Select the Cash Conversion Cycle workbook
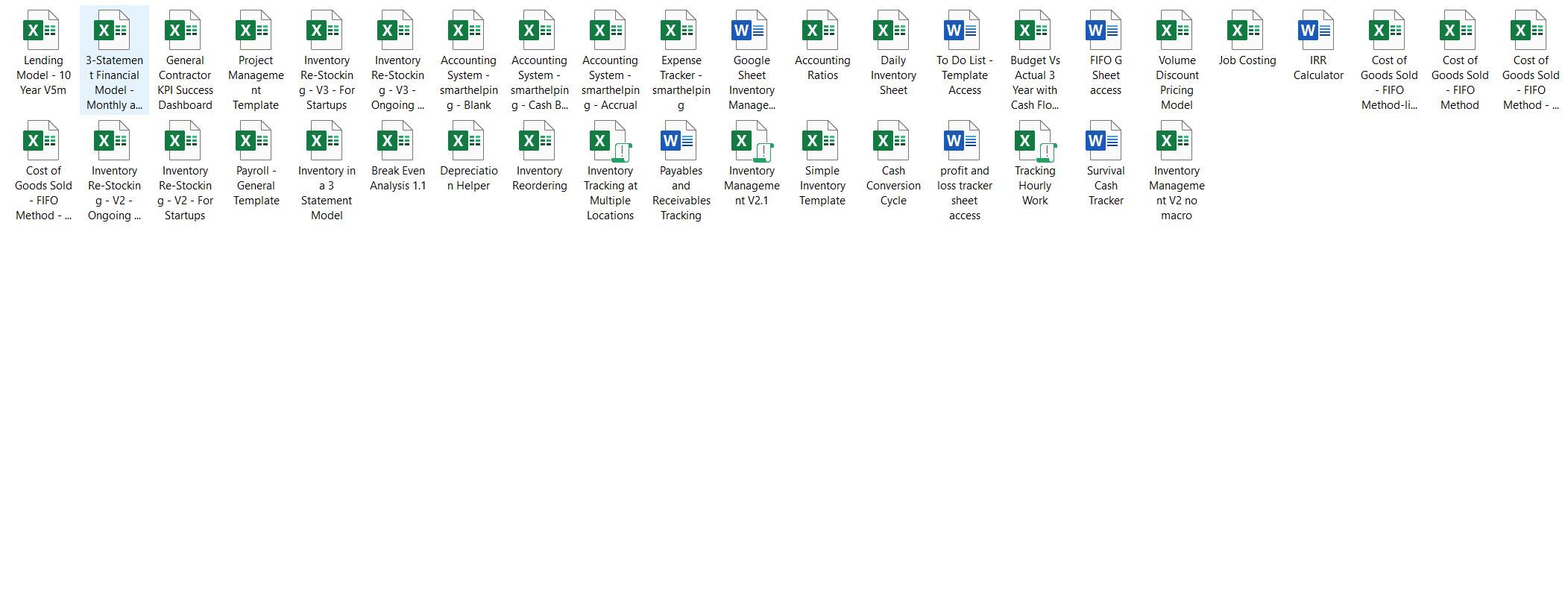 click(x=892, y=141)
